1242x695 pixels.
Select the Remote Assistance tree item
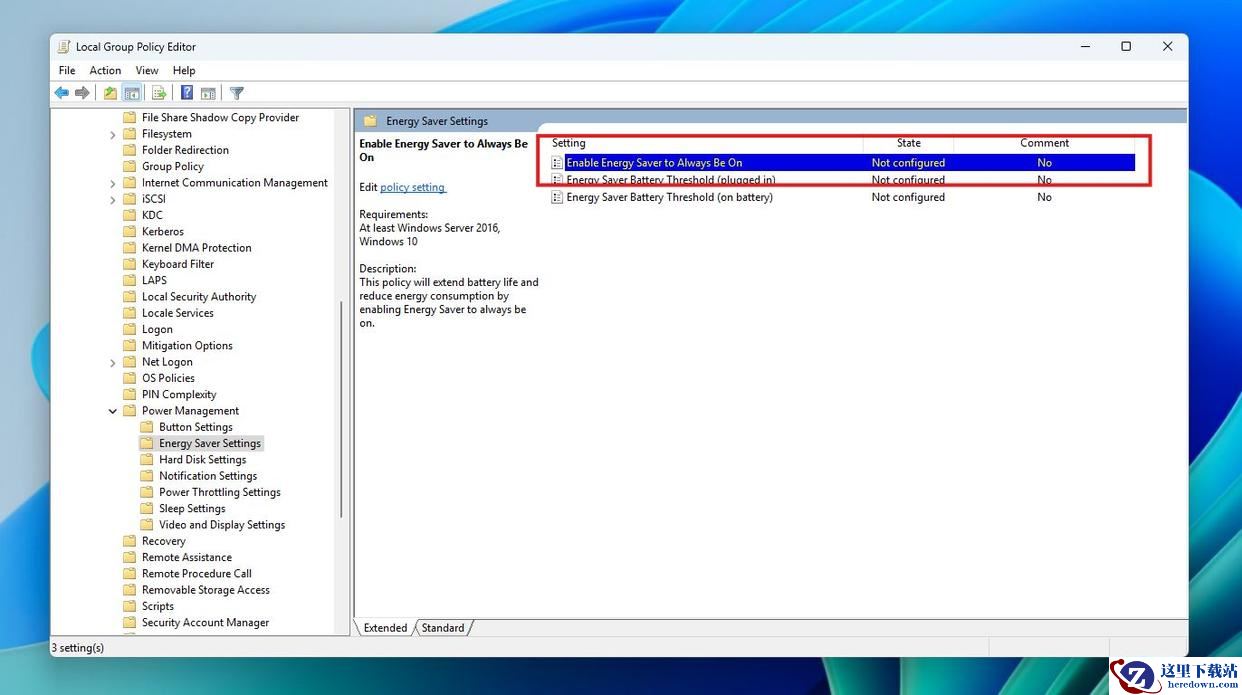point(187,557)
